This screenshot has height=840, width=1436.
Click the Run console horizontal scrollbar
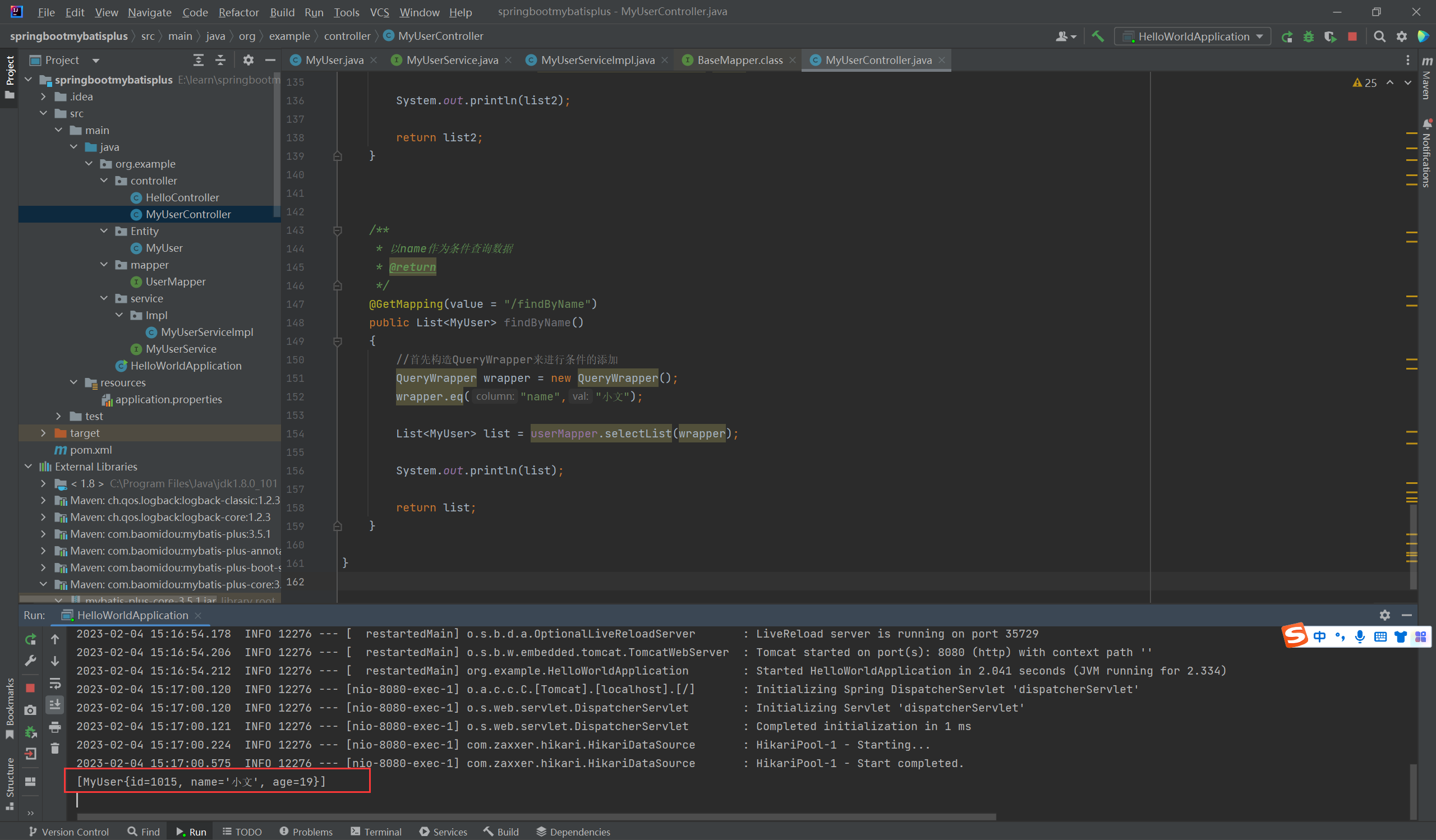[x=536, y=816]
